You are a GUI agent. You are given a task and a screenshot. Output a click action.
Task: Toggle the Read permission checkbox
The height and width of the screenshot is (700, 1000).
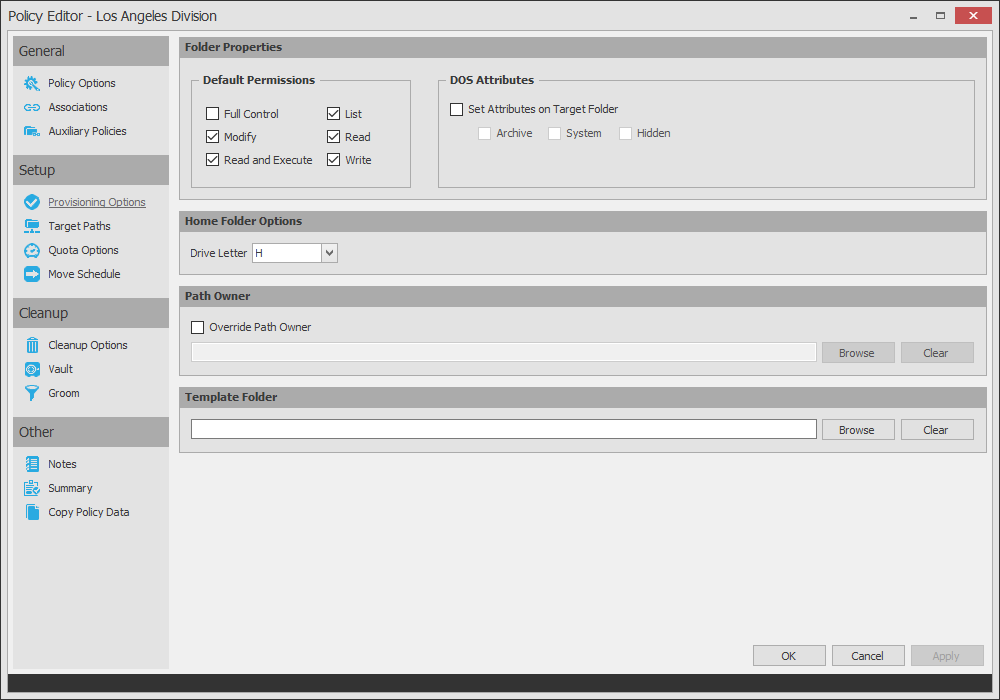pyautogui.click(x=334, y=136)
